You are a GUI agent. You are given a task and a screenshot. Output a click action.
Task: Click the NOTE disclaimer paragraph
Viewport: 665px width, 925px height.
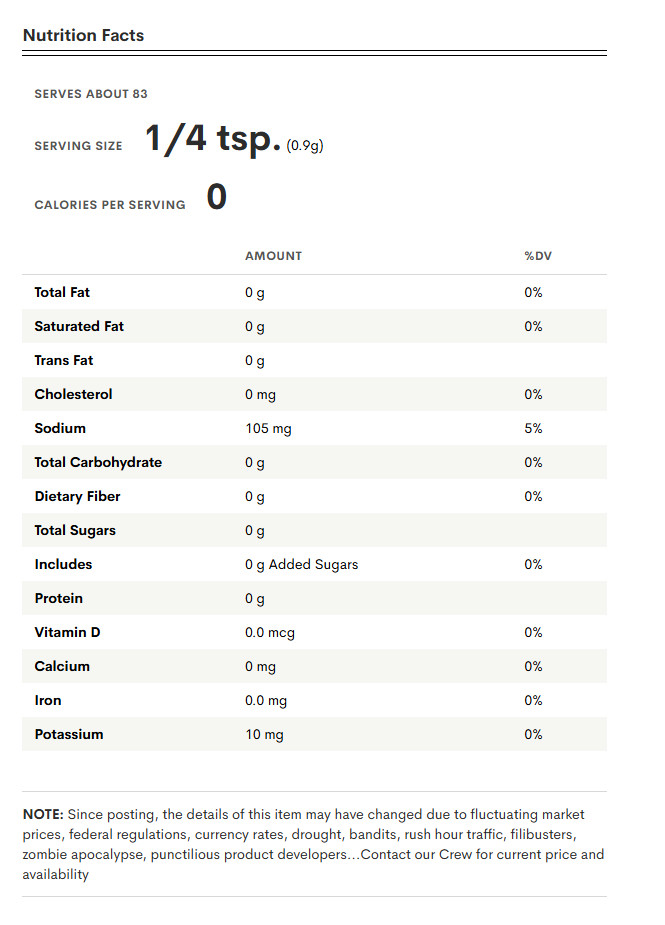tap(314, 844)
